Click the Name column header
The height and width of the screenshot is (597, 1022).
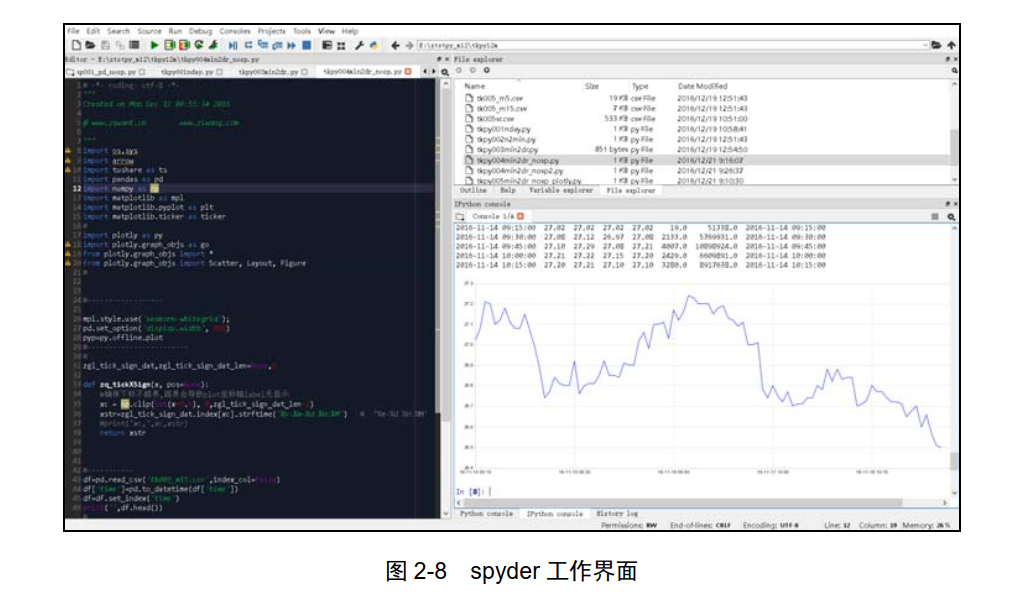click(474, 86)
